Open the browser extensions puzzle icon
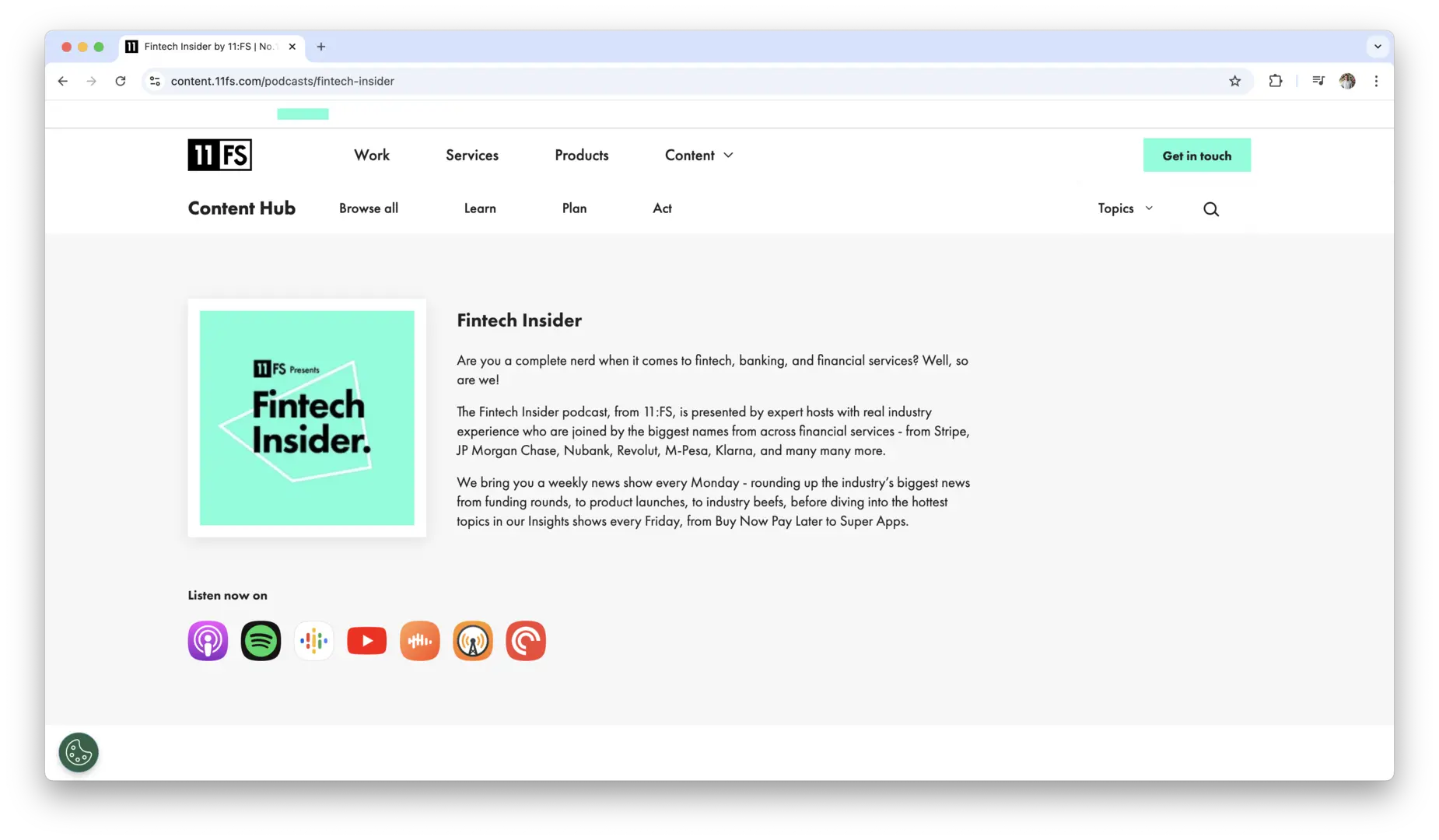The height and width of the screenshot is (840, 1439). tap(1275, 81)
